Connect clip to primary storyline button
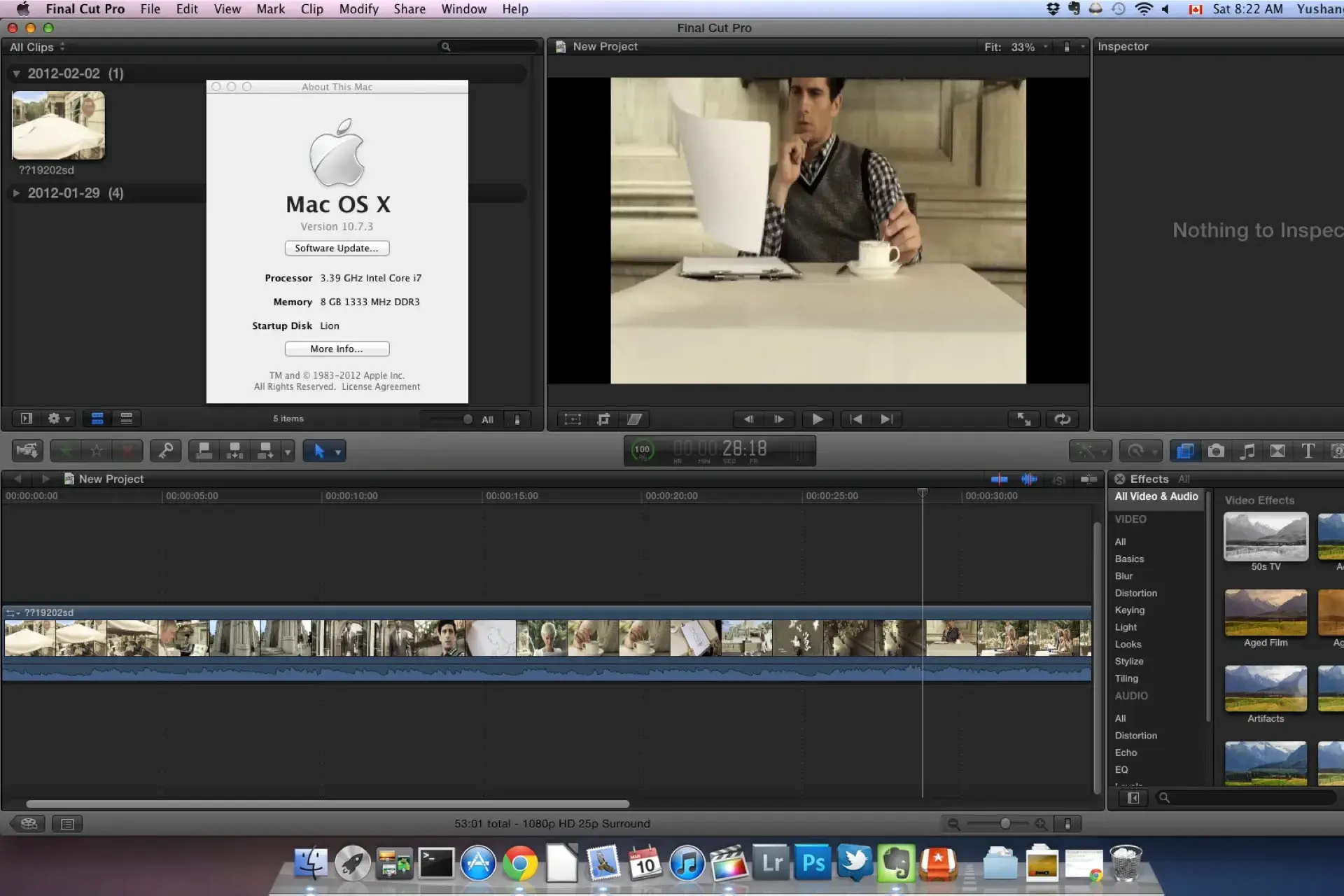This screenshot has height=896, width=1344. point(204,451)
